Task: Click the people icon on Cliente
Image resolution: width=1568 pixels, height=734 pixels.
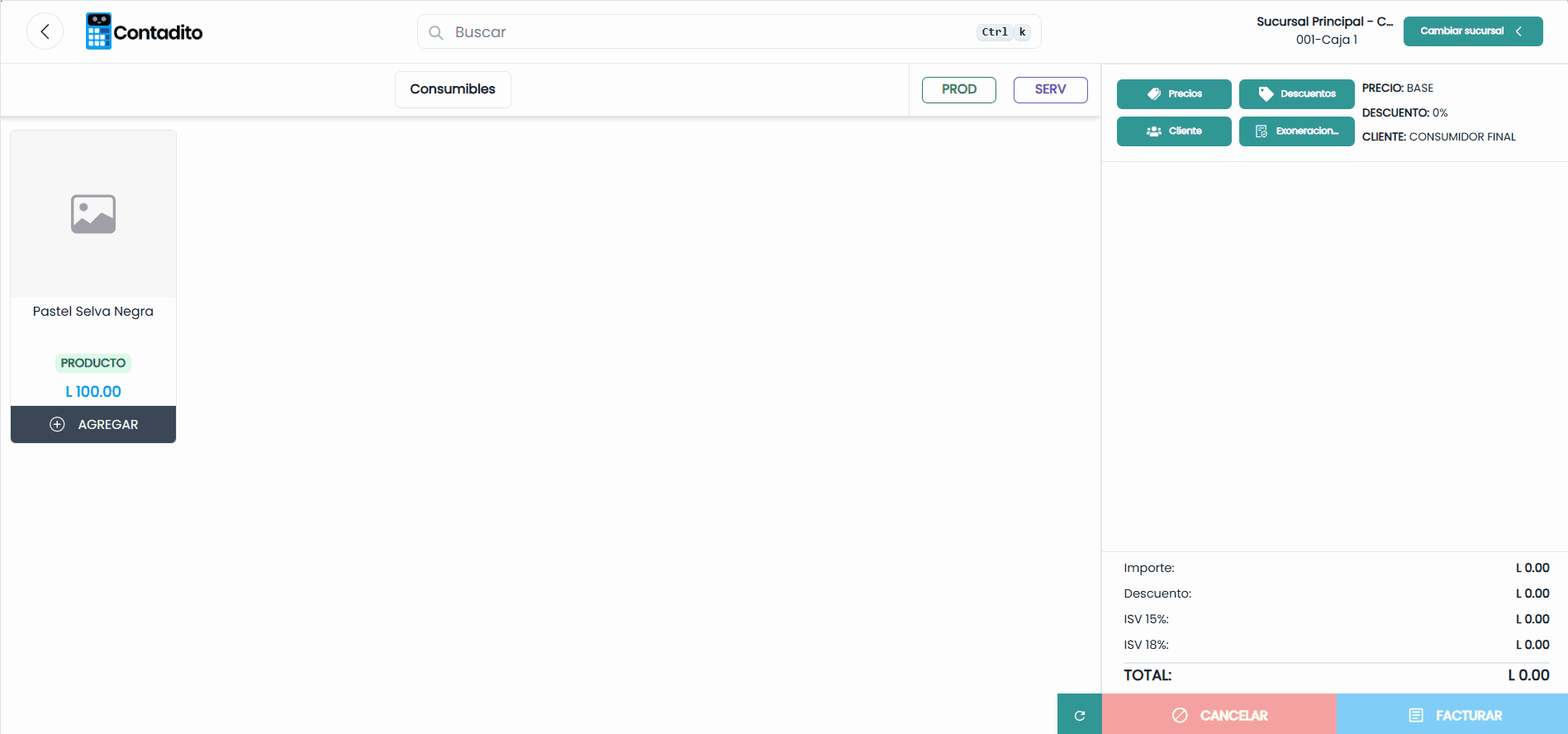Action: tap(1154, 131)
